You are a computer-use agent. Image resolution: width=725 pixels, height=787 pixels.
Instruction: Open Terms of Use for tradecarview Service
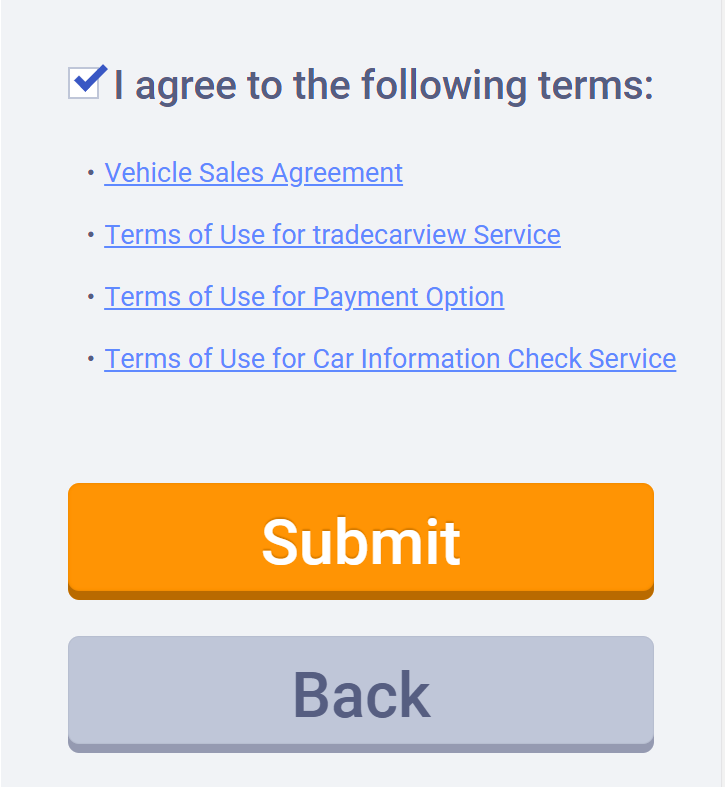pyautogui.click(x=332, y=235)
